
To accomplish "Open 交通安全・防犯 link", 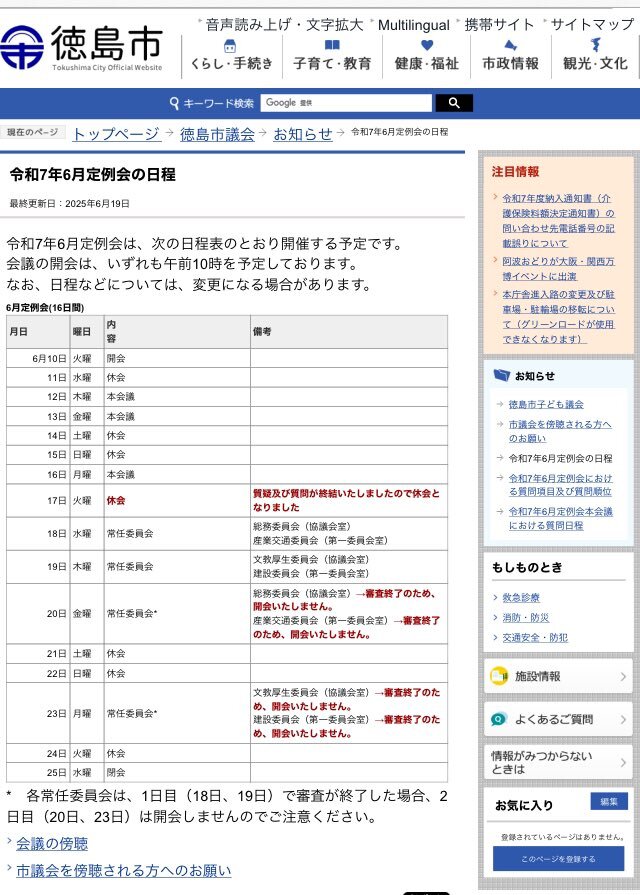I will coord(535,638).
